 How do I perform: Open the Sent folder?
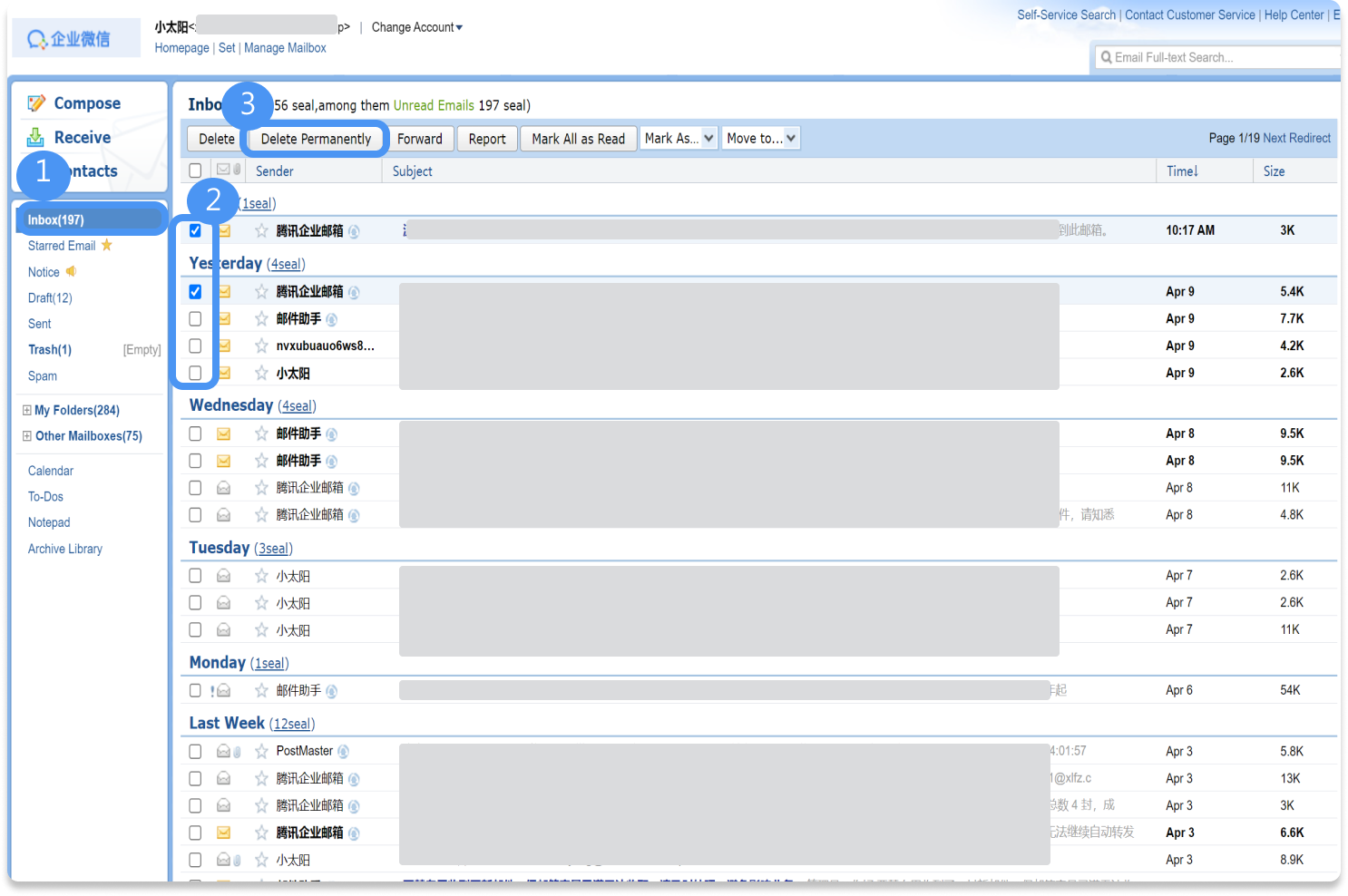click(x=40, y=324)
